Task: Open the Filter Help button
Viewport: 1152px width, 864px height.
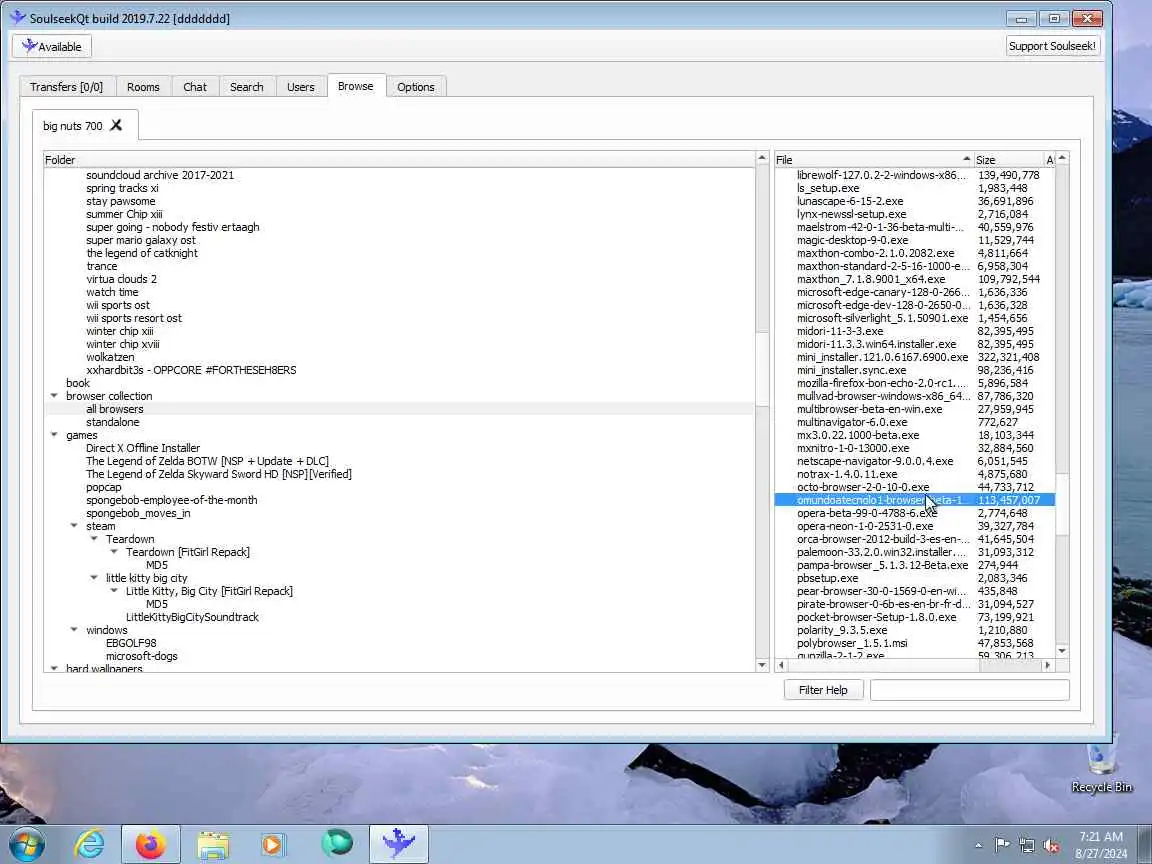Action: [x=823, y=690]
